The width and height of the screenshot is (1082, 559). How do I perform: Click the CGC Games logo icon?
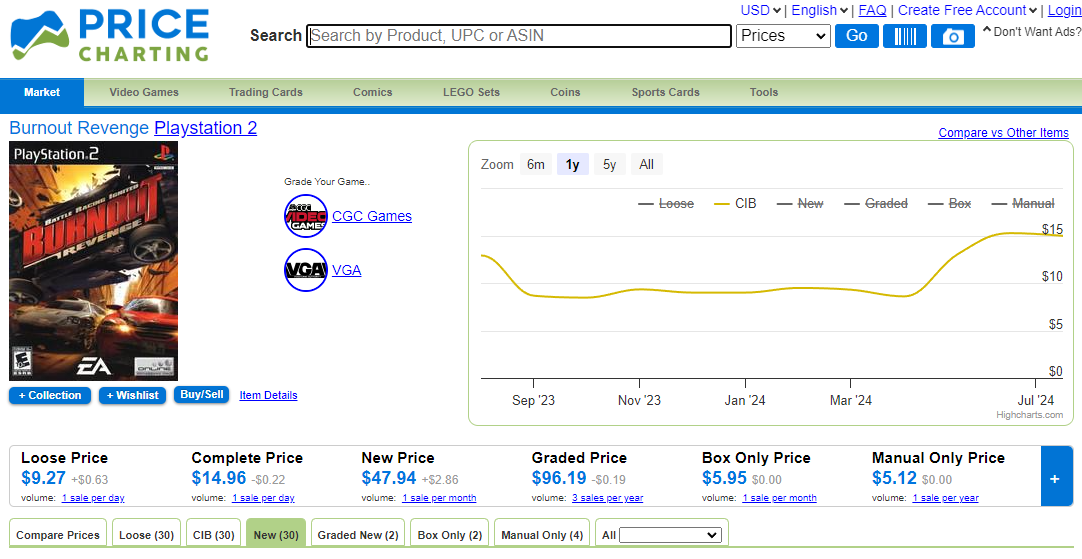306,216
